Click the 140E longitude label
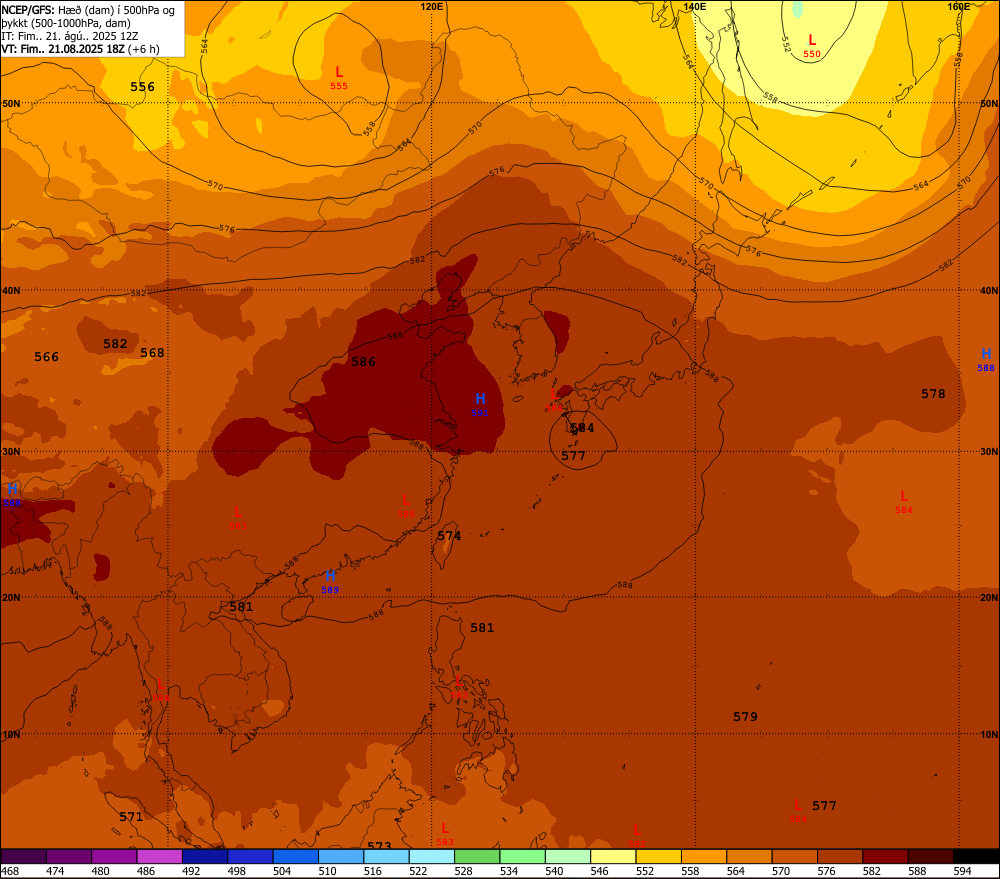 pos(695,6)
